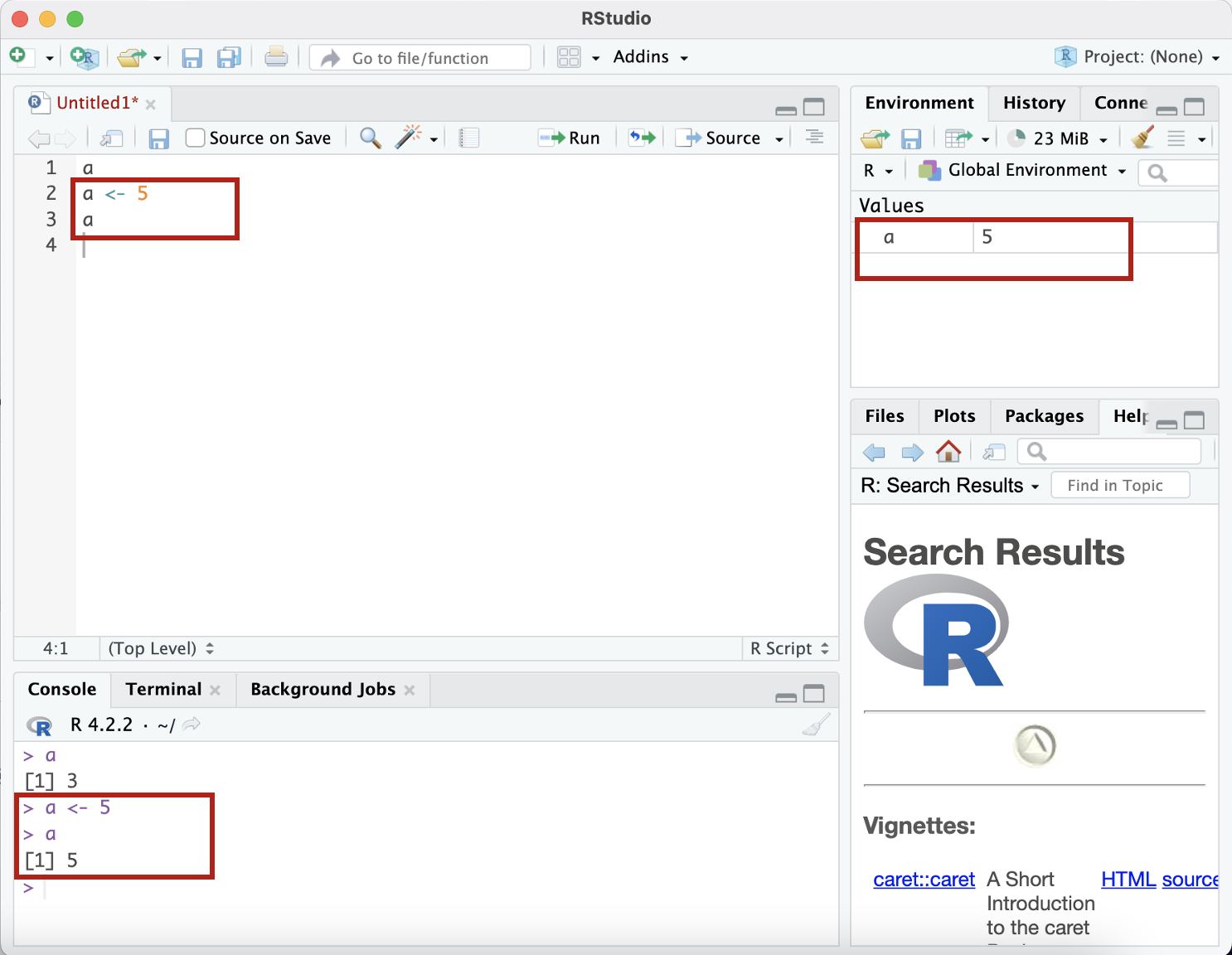Save the script from the editor toolbar
1232x955 pixels.
[159, 138]
